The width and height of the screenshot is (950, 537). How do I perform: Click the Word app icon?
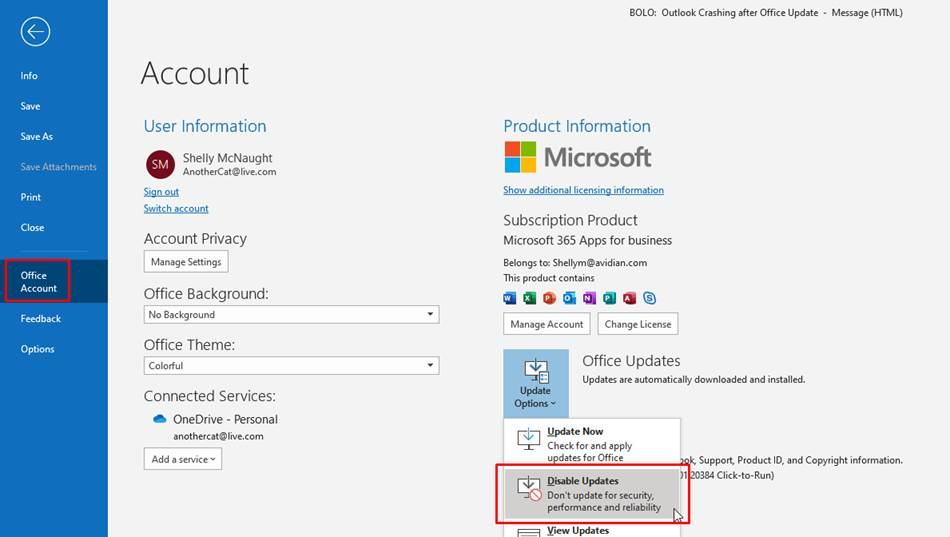pos(510,298)
